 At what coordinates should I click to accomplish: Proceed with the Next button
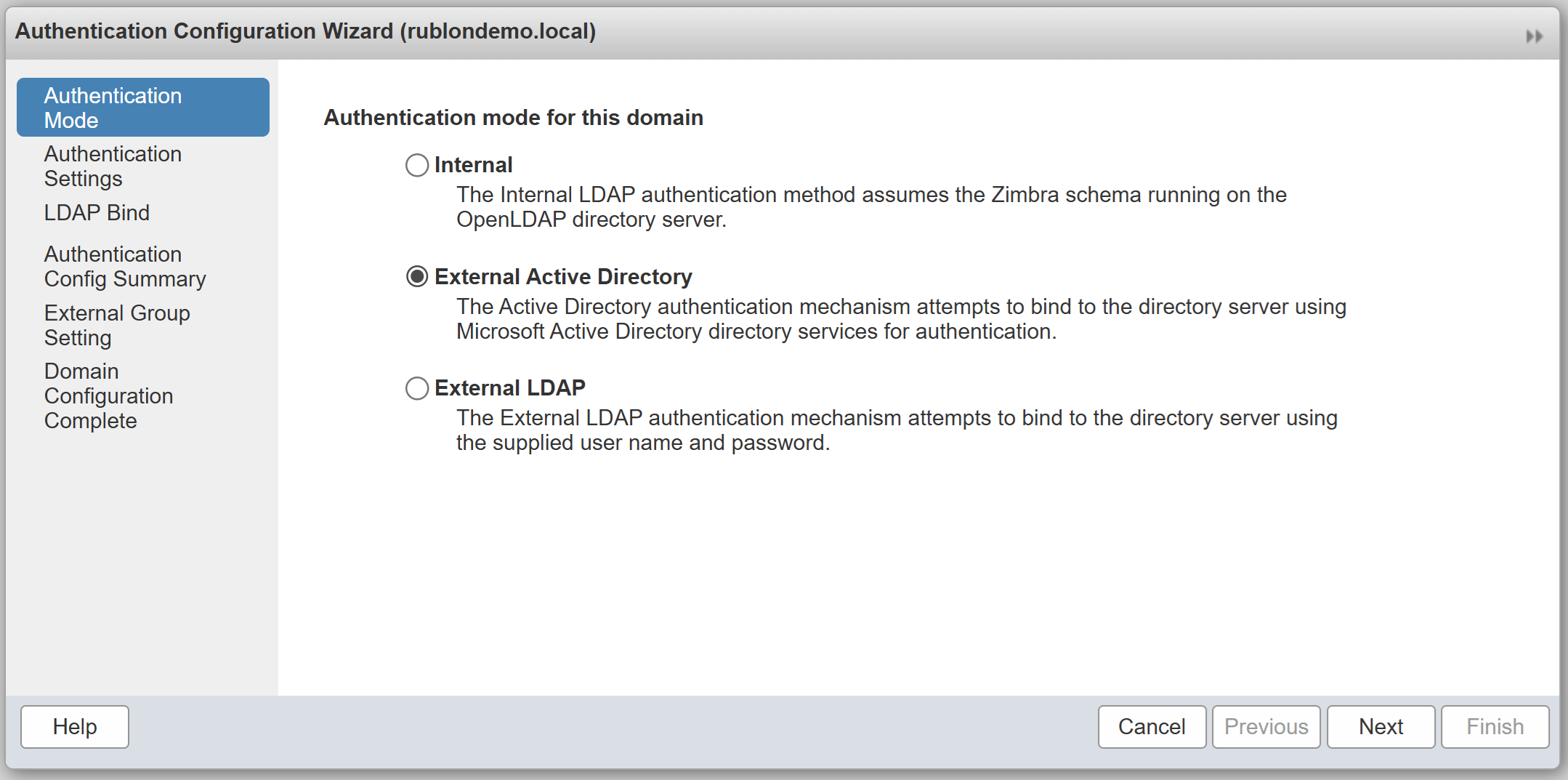1381,727
